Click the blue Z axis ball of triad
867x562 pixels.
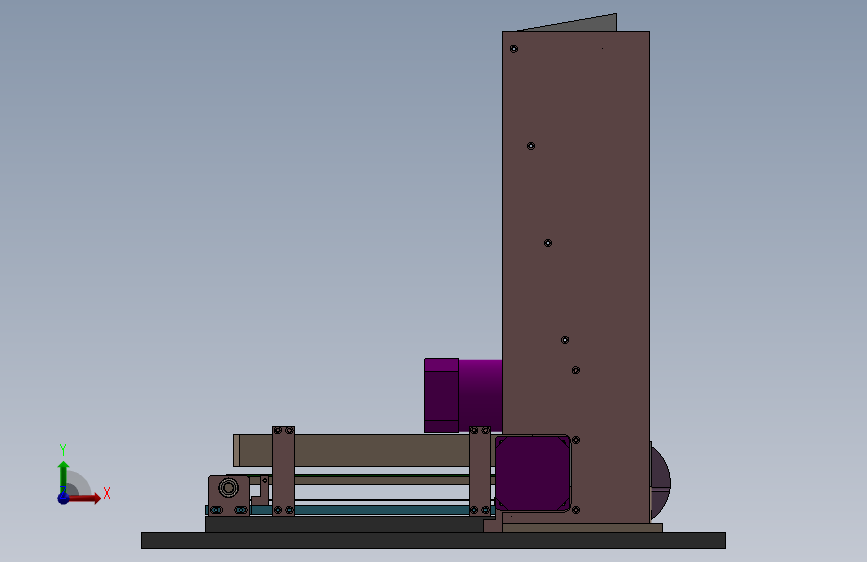pyautogui.click(x=64, y=498)
